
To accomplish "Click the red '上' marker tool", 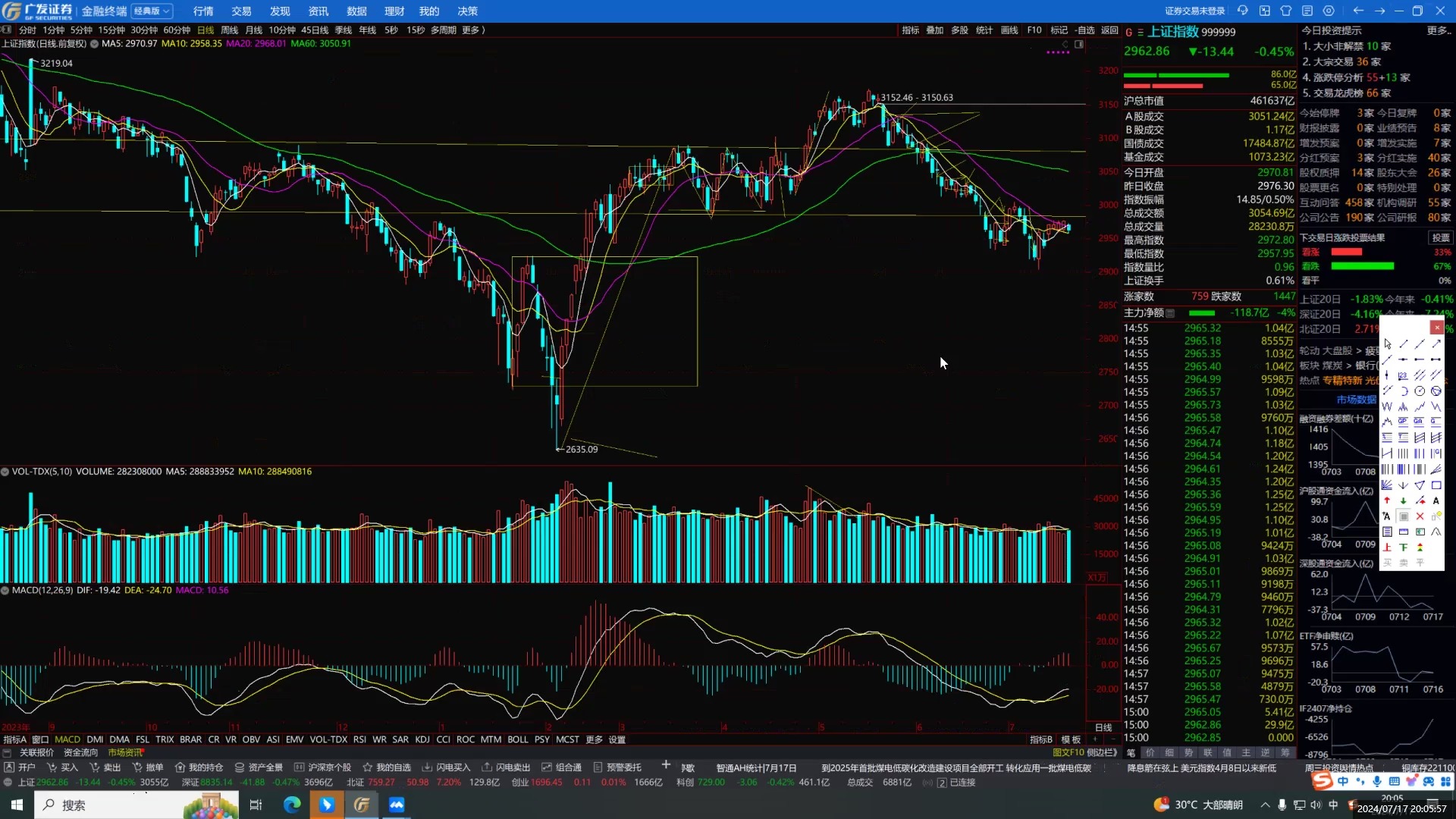I will tap(1388, 547).
